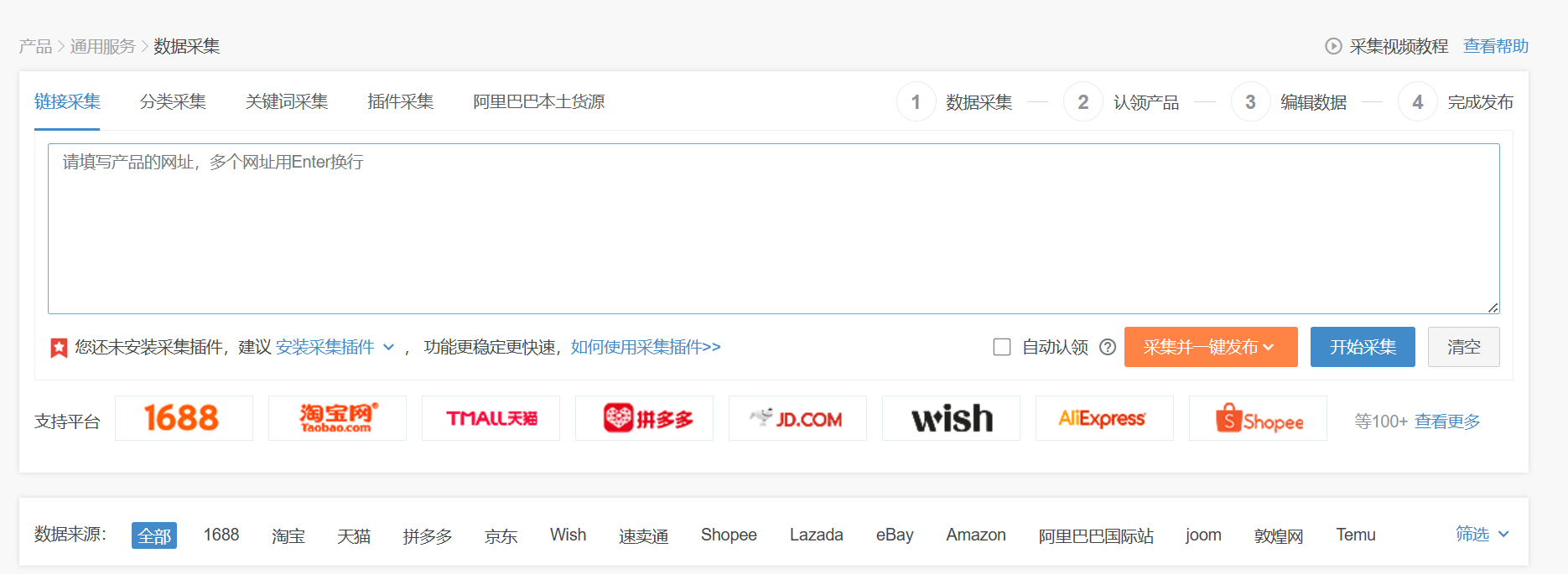Open the 查看更多 platforms link
Screen dimensions: 1568x574
tap(1448, 421)
